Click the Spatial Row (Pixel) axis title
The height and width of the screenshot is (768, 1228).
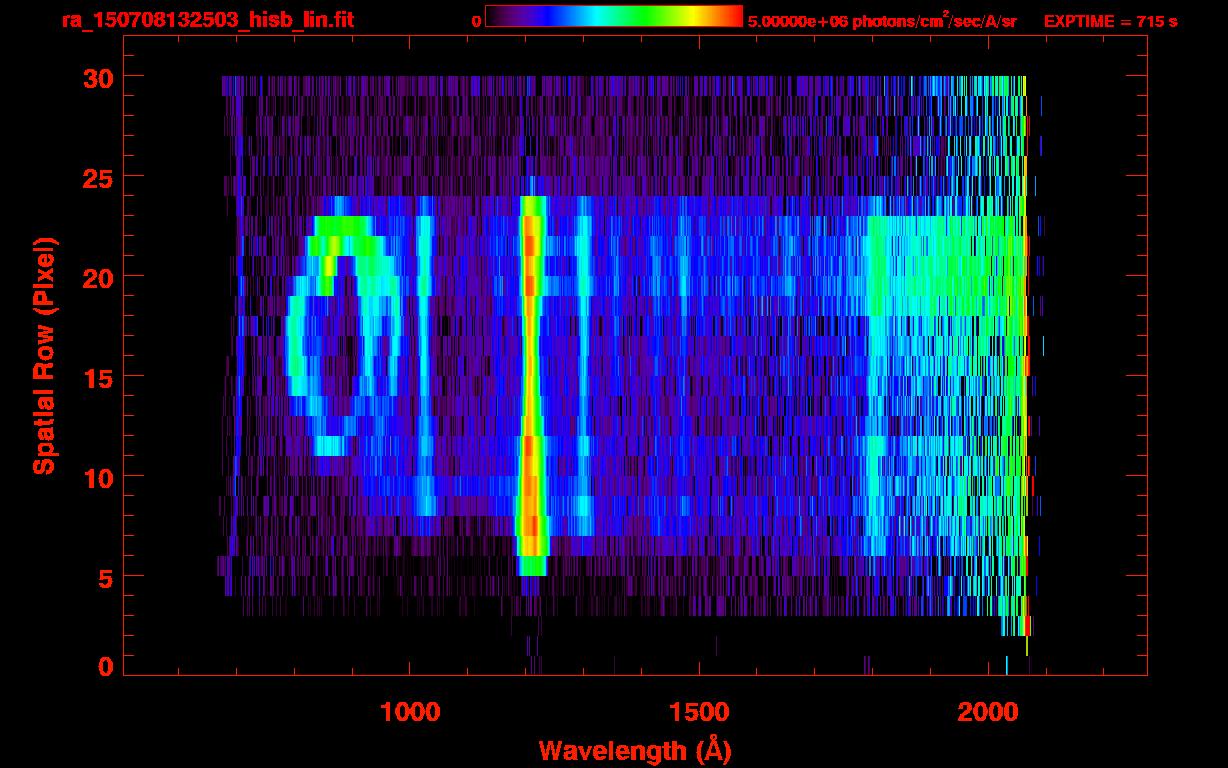(x=44, y=356)
